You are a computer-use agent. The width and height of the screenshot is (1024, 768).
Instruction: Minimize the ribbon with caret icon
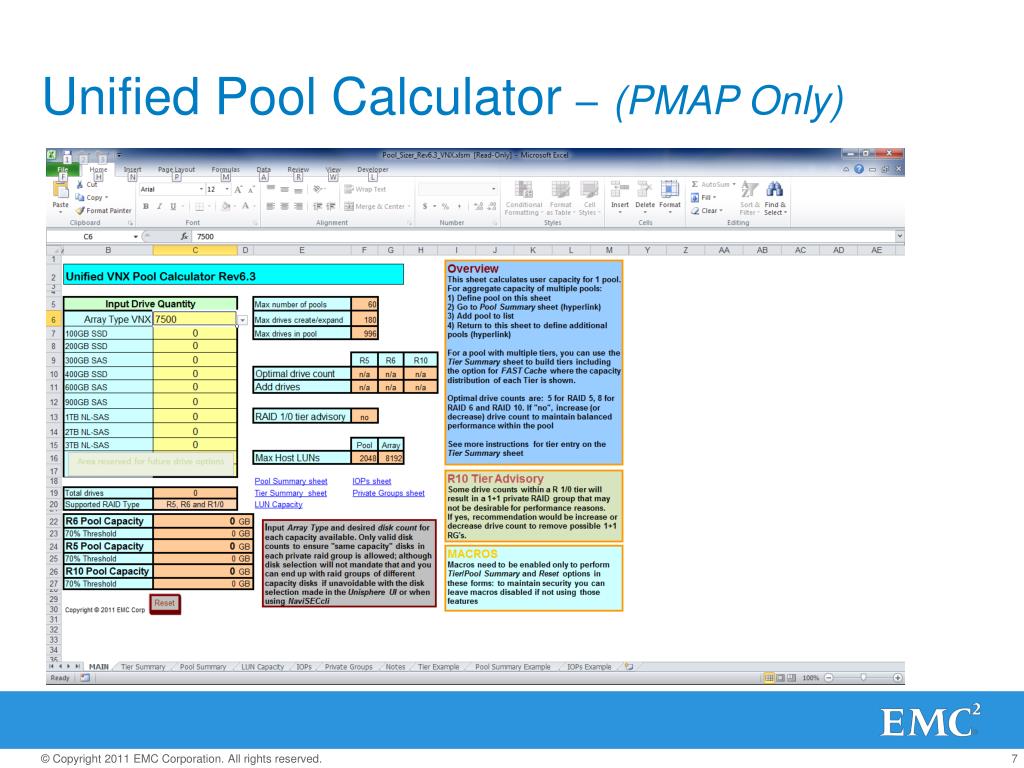click(846, 169)
